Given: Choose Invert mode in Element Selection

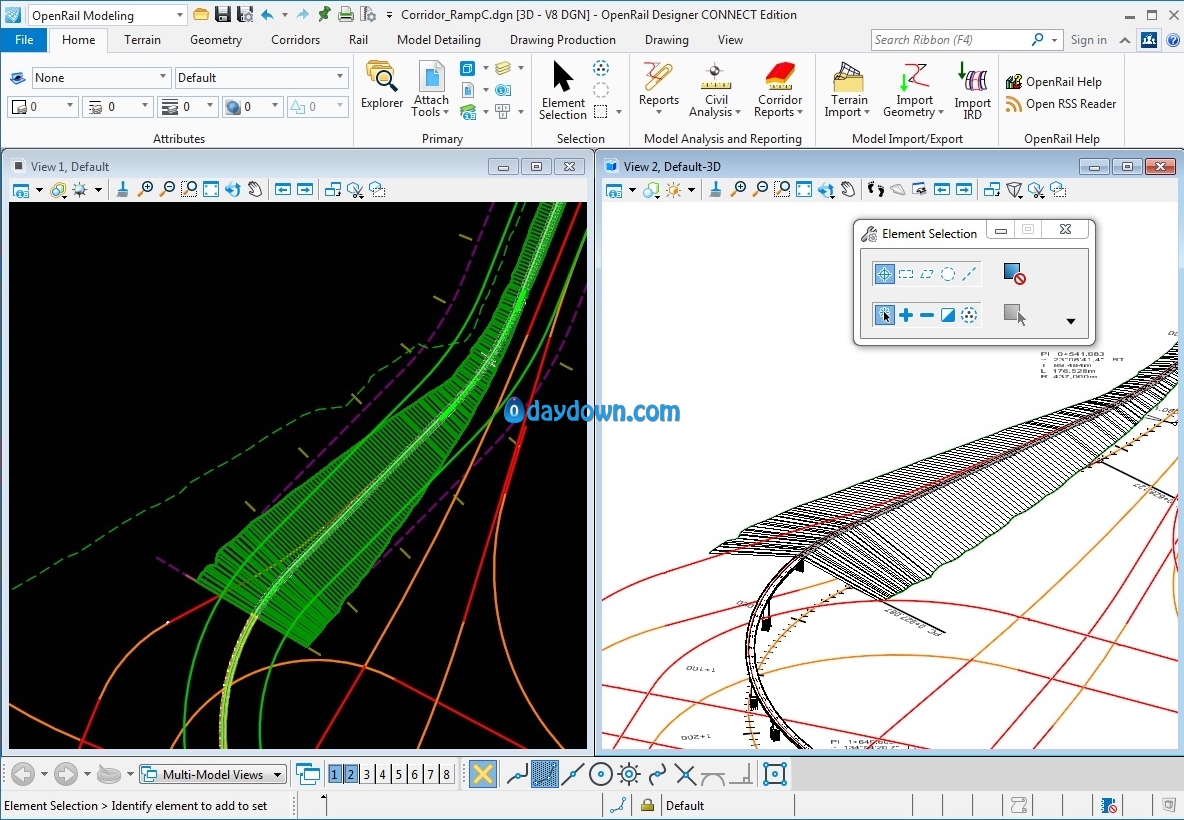Looking at the screenshot, I should [948, 315].
